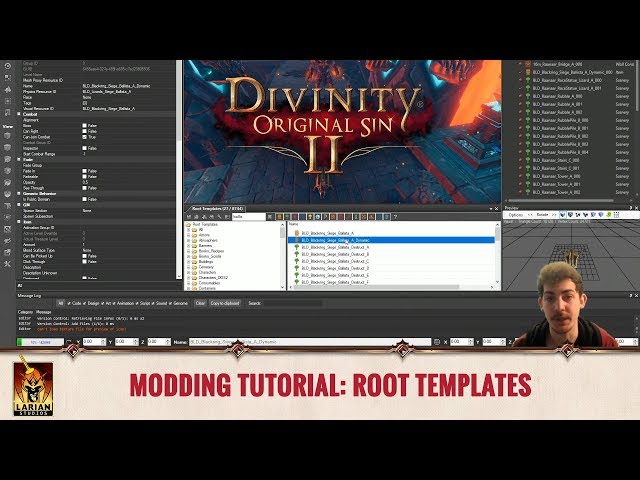Screen dimensions: 640x480
Task: Toggle the Is Public Domain checkbox
Action: point(84,199)
